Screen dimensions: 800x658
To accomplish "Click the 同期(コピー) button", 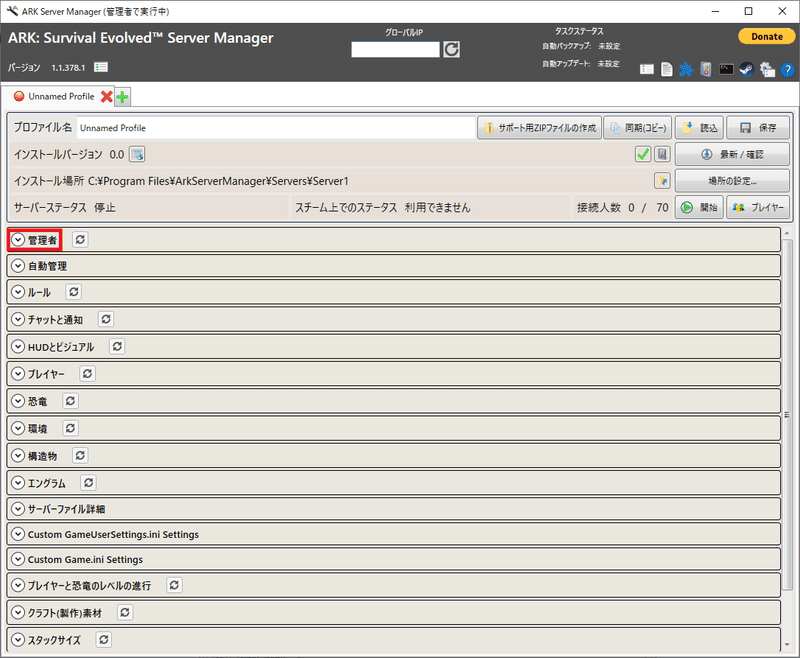I will point(638,128).
